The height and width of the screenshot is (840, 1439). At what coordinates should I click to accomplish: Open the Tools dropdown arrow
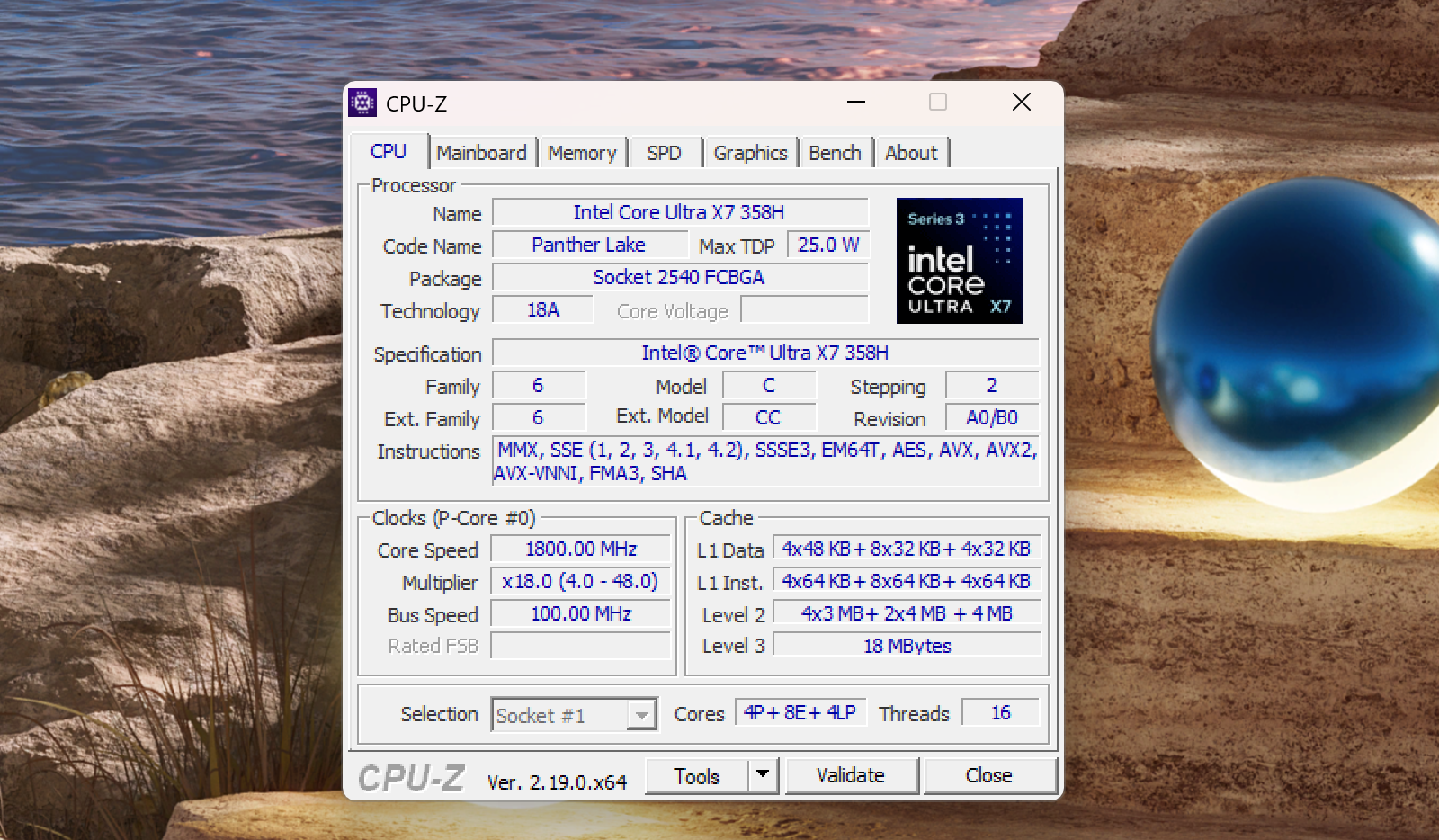[x=763, y=774]
